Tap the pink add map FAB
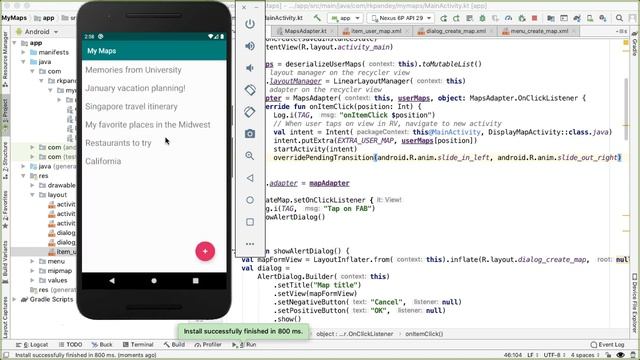The width and height of the screenshot is (640, 360). 205,251
